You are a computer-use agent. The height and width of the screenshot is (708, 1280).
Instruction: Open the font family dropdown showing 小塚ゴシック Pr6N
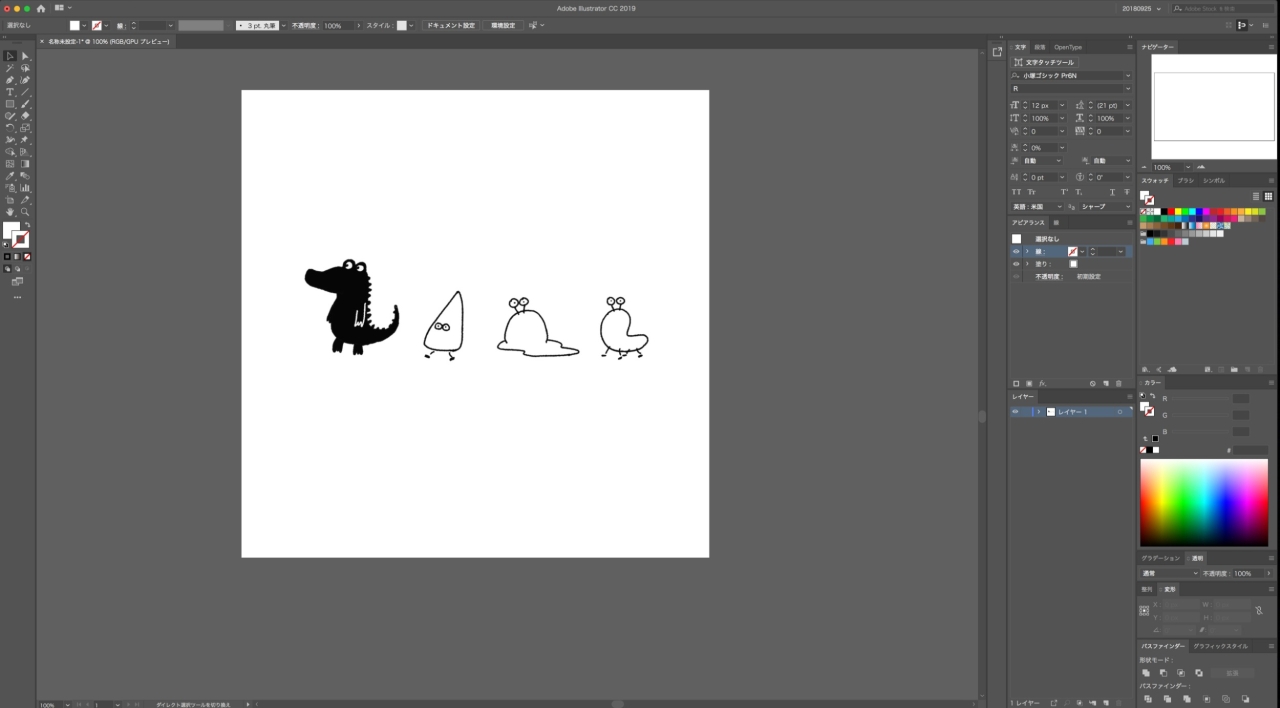click(x=1128, y=74)
